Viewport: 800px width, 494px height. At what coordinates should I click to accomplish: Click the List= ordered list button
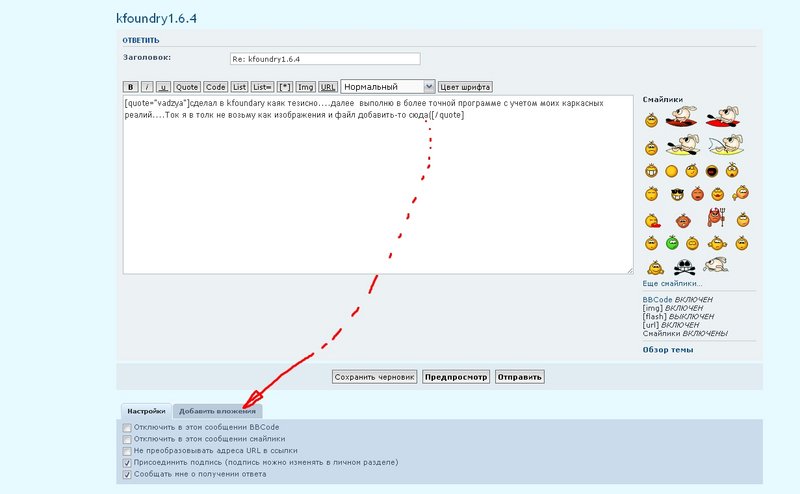coord(262,87)
